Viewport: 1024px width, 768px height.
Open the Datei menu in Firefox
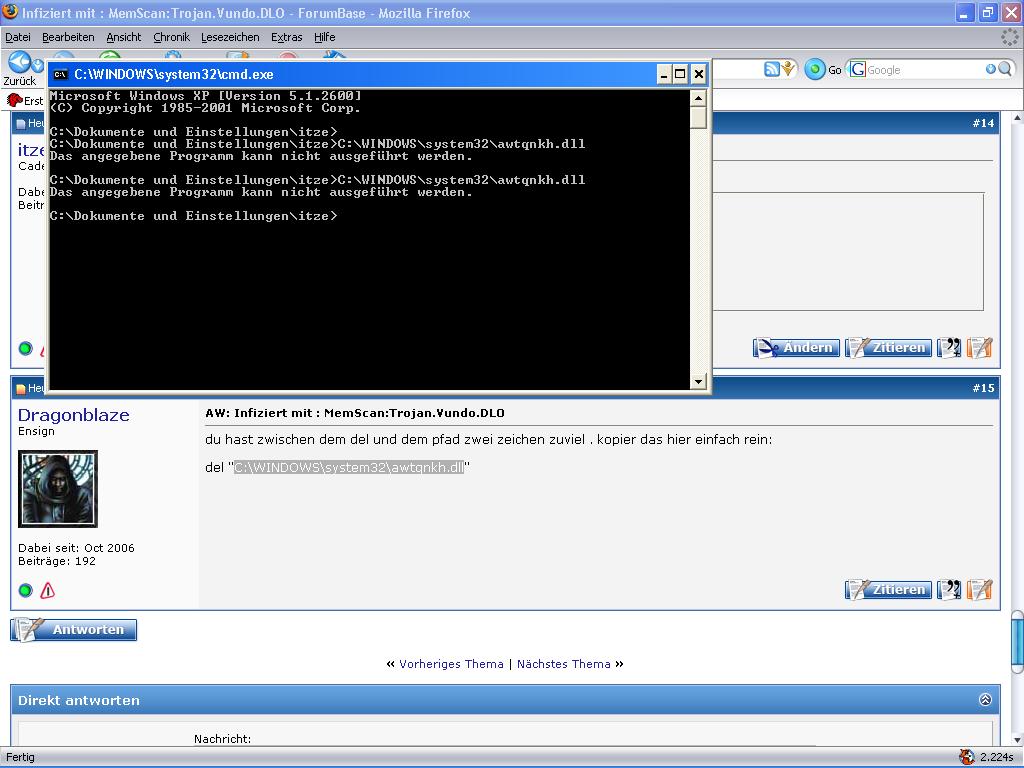tap(18, 37)
